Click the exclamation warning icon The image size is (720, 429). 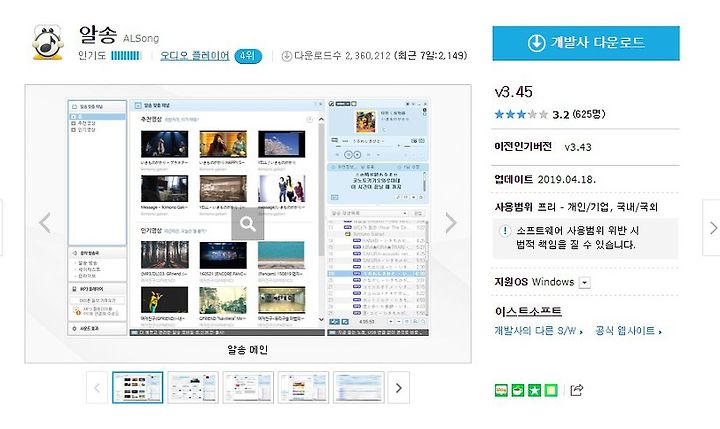(x=505, y=231)
